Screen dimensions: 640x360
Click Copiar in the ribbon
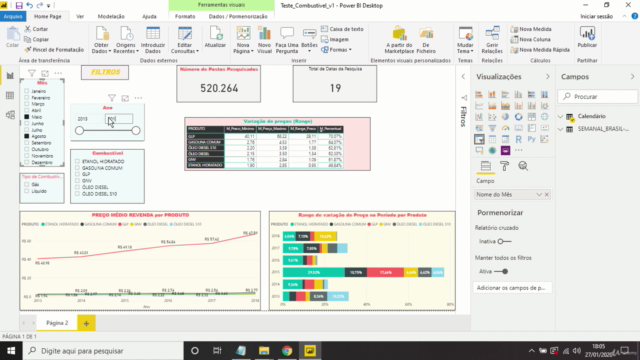(36, 39)
